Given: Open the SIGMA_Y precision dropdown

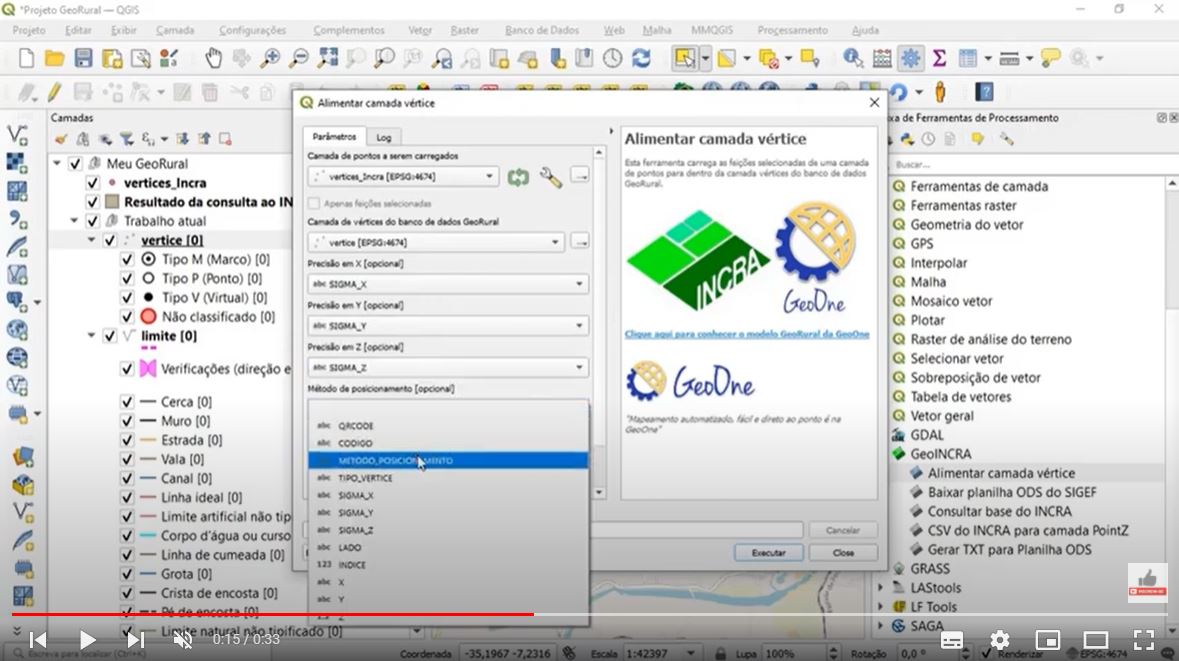Looking at the screenshot, I should [x=447, y=326].
